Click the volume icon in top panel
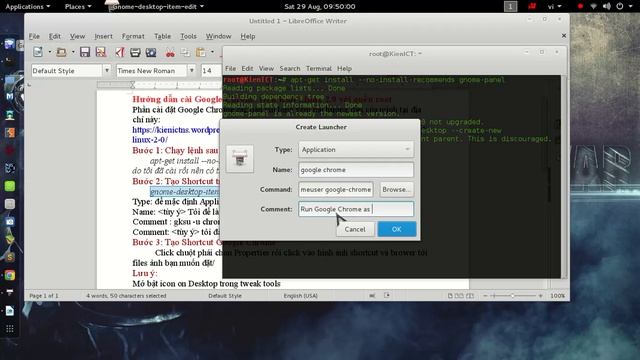640x360 pixels. coord(607,6)
